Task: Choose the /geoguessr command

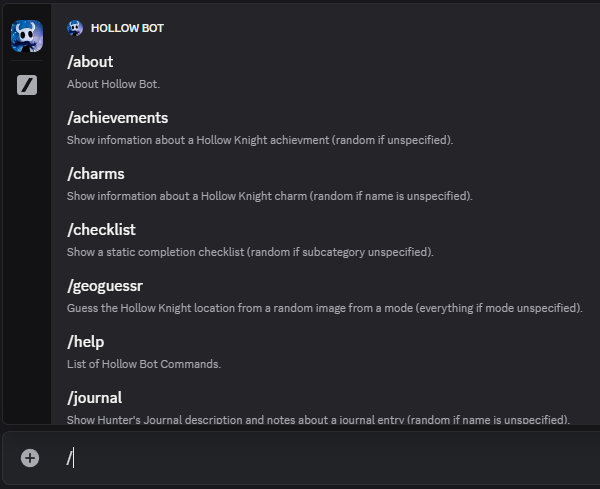Action: tap(325, 296)
